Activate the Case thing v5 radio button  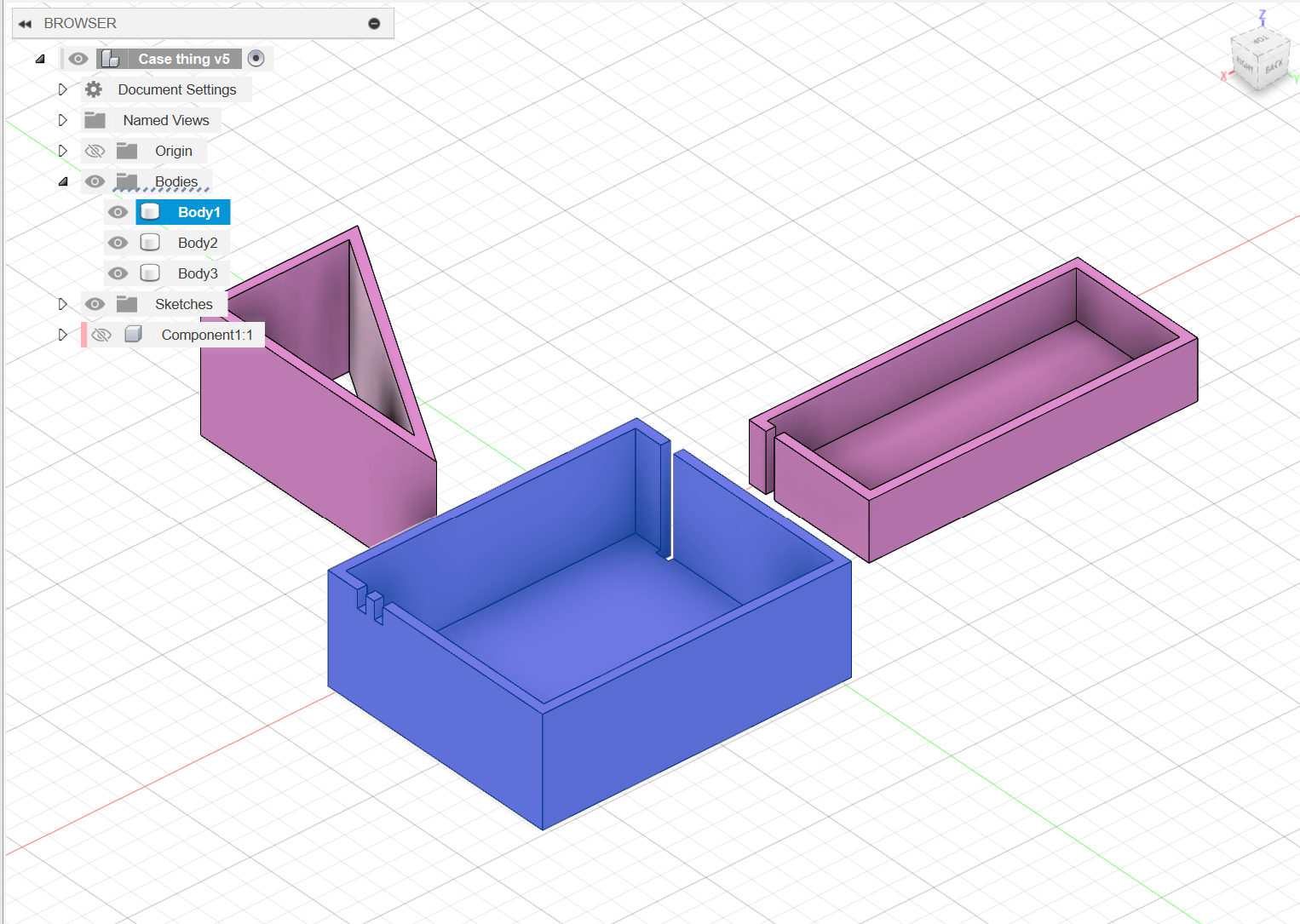pos(256,59)
